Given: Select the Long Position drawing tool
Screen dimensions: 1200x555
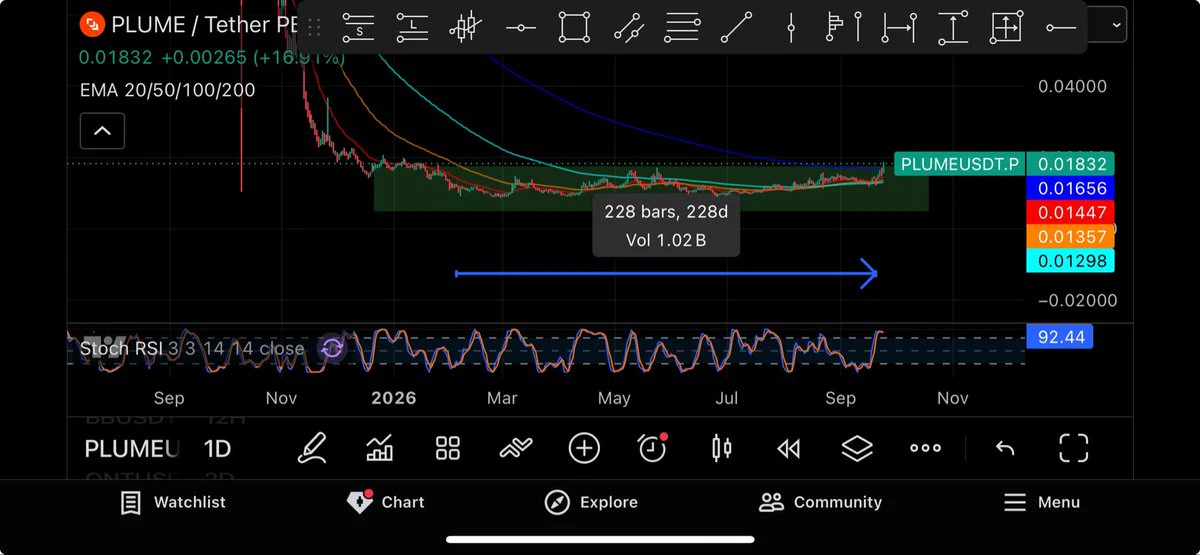Looking at the screenshot, I should tap(412, 28).
